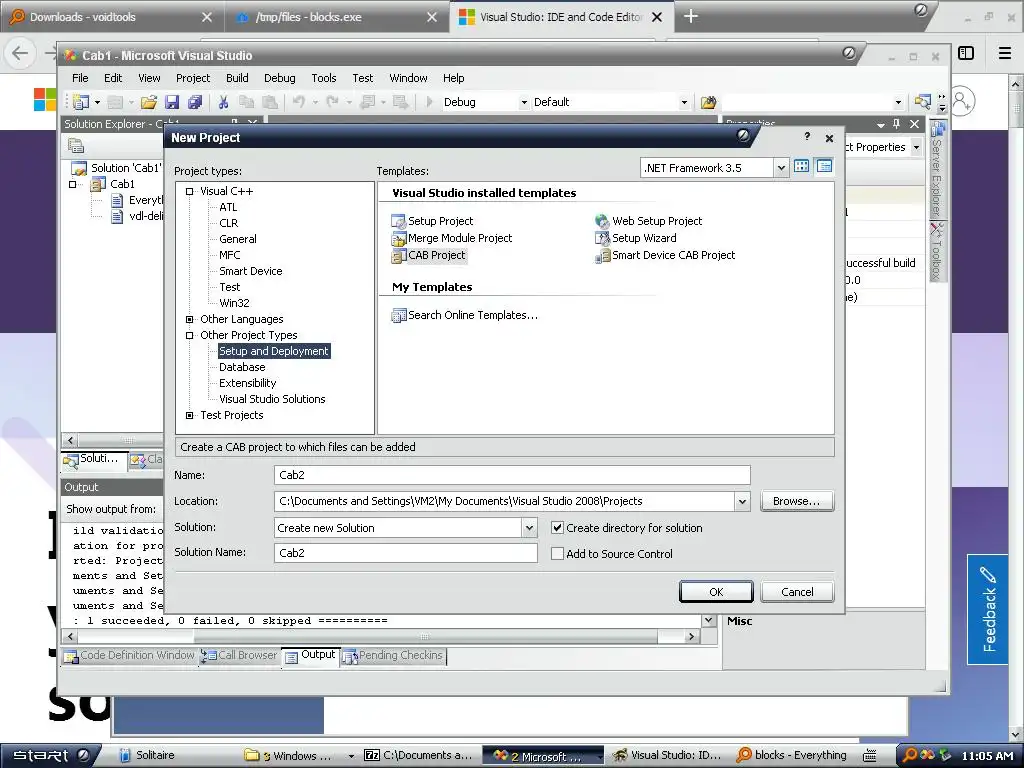1024x768 pixels.
Task: Open the Location path dropdown arrow
Action: (x=742, y=502)
